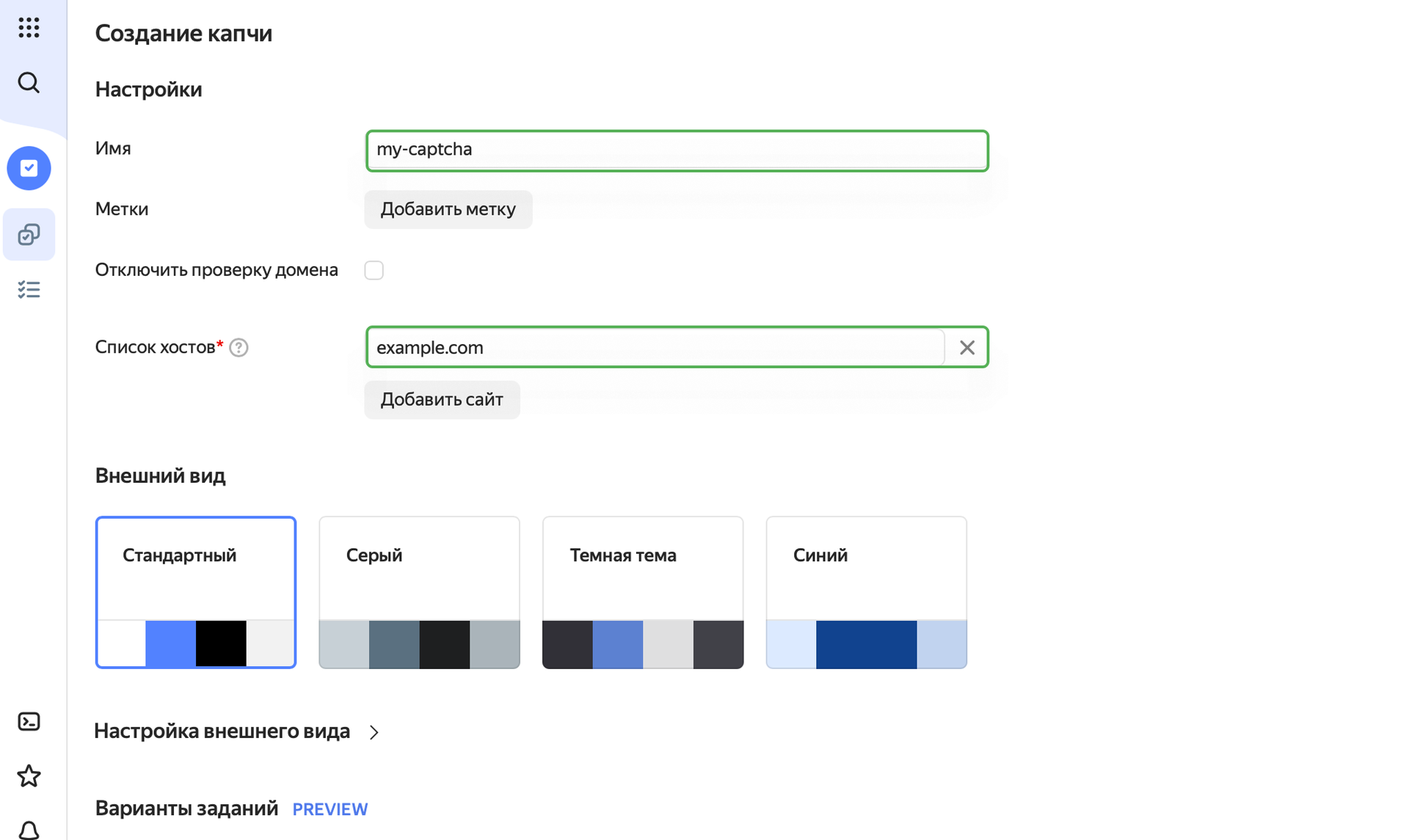The height and width of the screenshot is (840, 1409).
Task: Select the captcha list icon in sidebar
Action: pyautogui.click(x=29, y=234)
